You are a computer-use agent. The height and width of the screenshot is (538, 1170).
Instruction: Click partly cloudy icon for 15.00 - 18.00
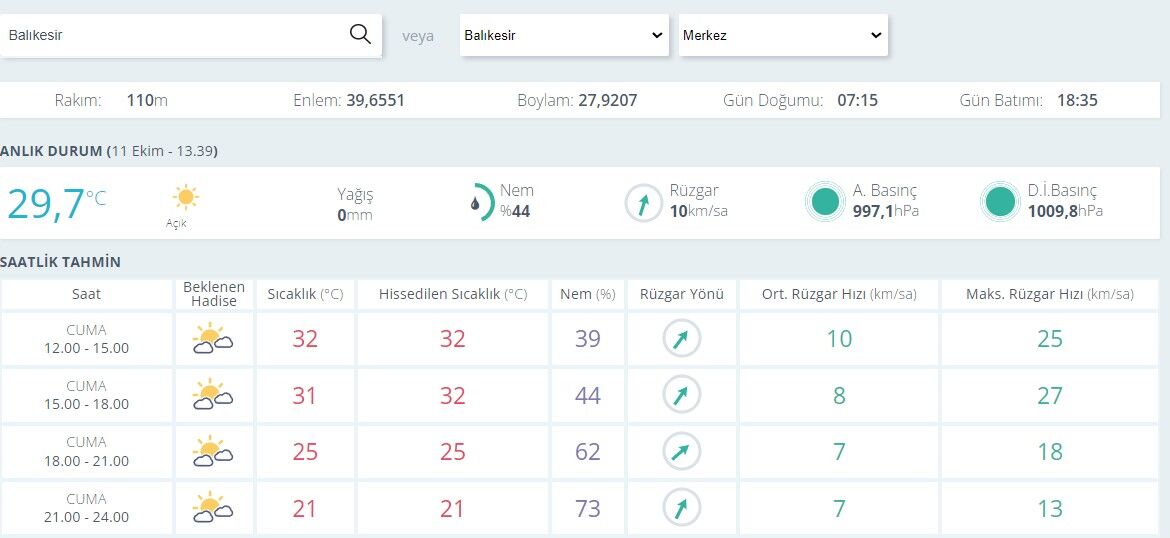[213, 395]
